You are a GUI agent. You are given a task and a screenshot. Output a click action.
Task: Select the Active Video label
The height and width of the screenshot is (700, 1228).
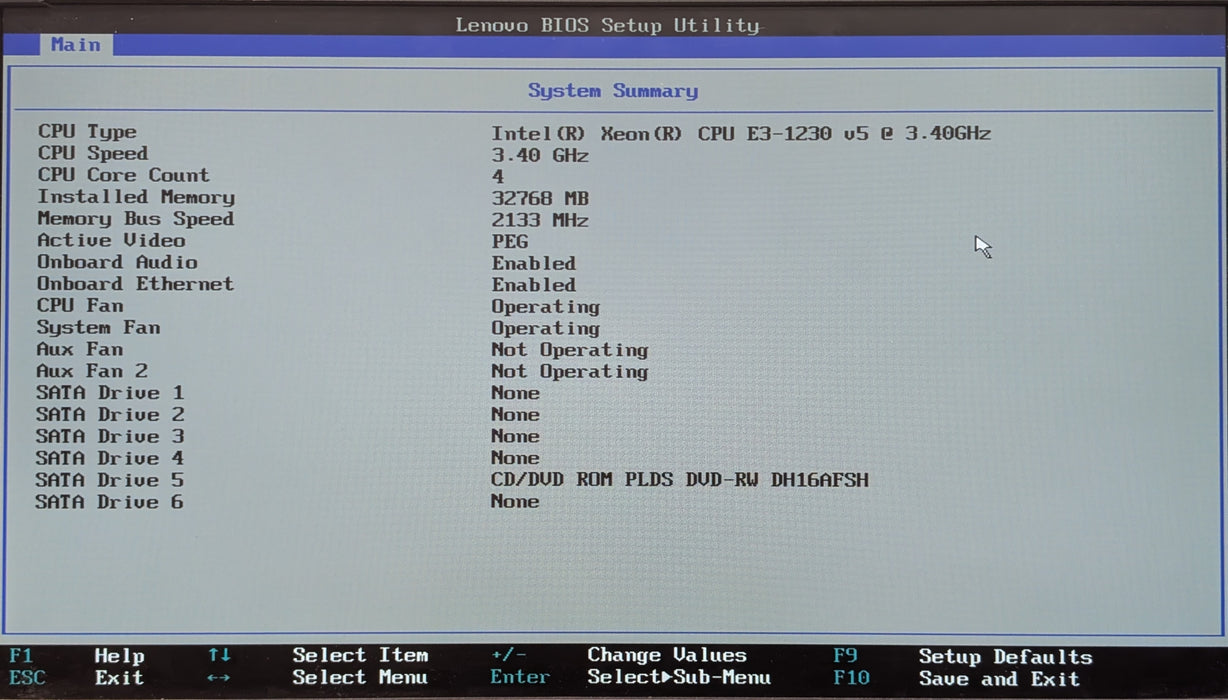pos(111,240)
